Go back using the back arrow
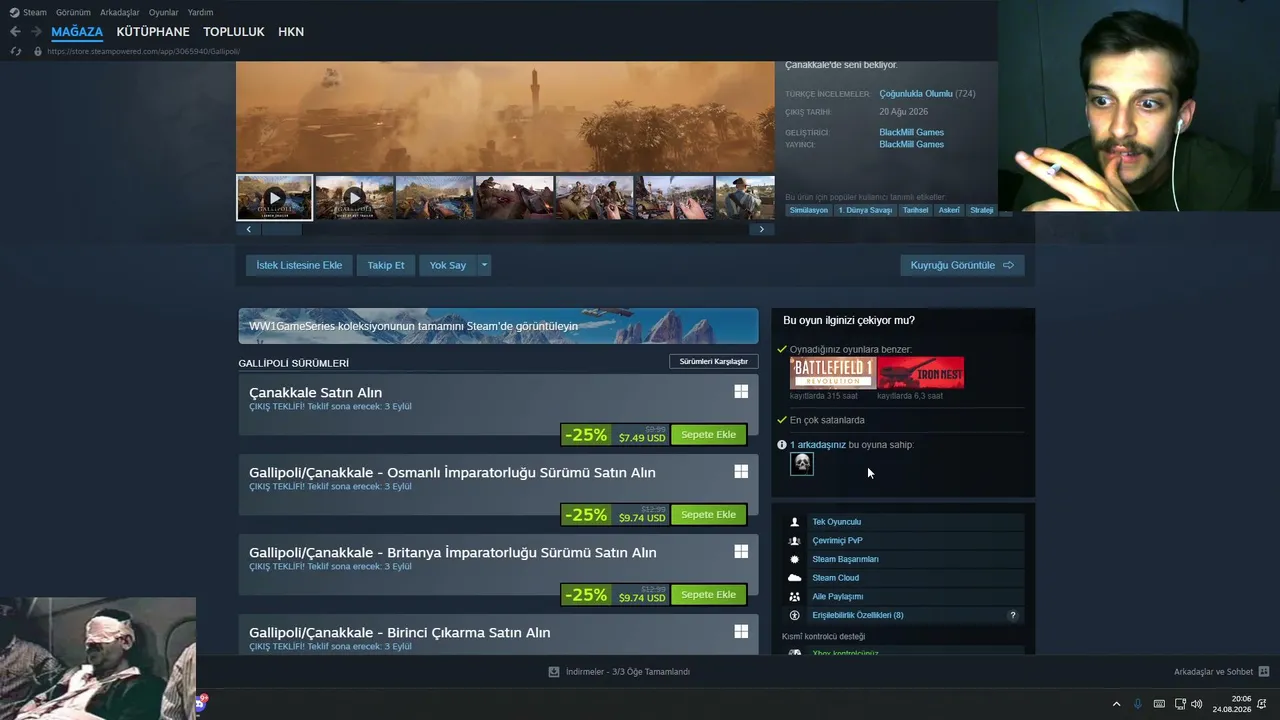The height and width of the screenshot is (720, 1280). point(15,32)
